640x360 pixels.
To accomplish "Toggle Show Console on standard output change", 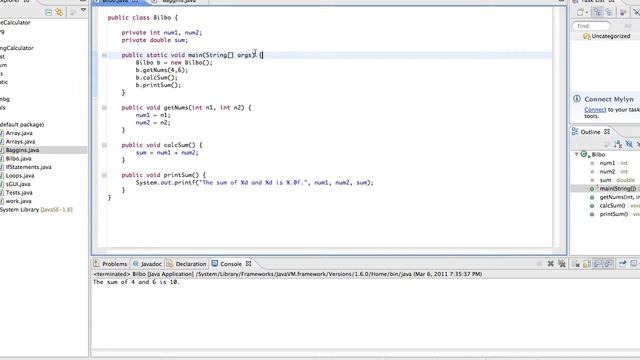I will point(598,264).
